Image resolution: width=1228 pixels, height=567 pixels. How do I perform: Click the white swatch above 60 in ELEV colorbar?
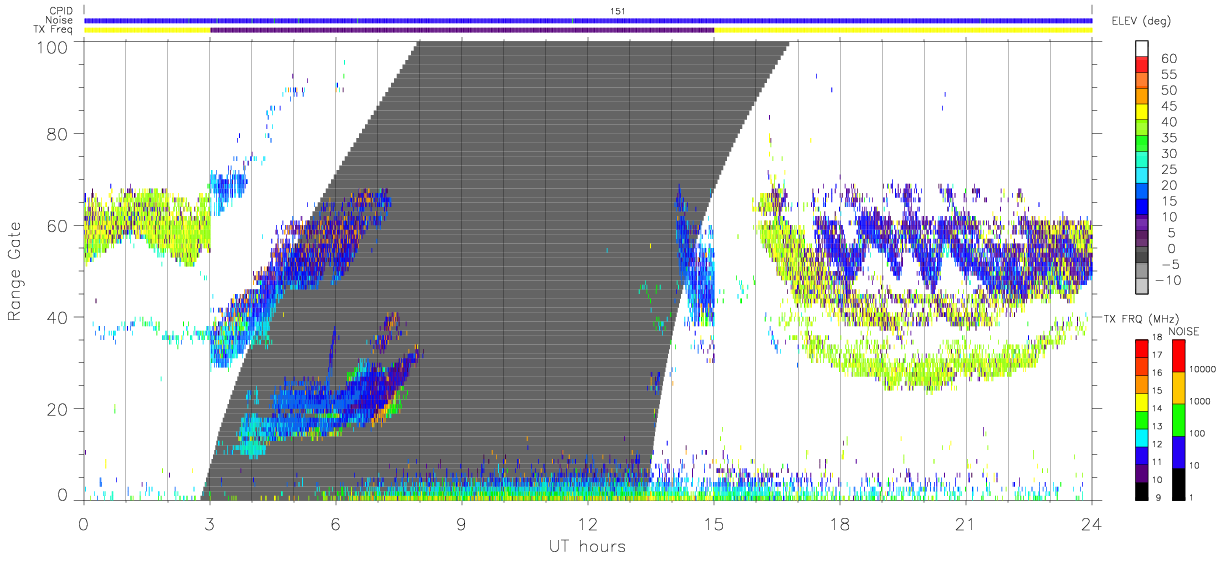pos(1142,49)
